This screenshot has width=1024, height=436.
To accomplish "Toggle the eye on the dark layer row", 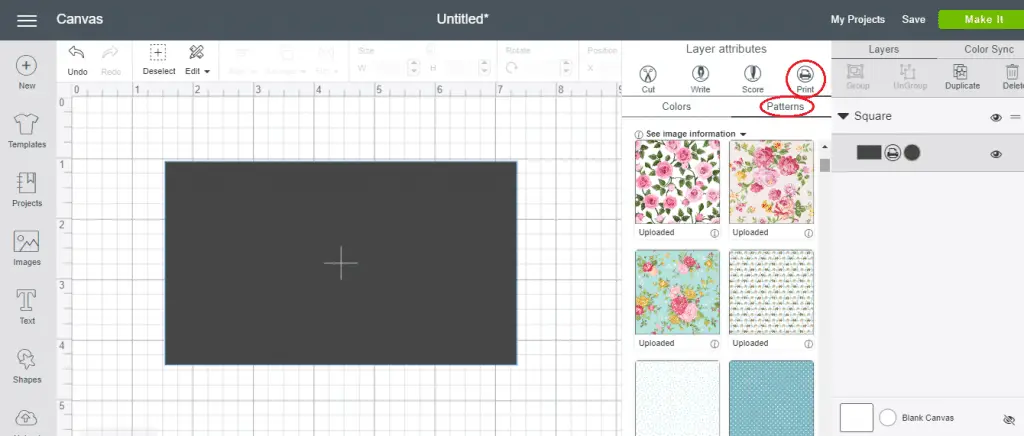I will point(996,154).
